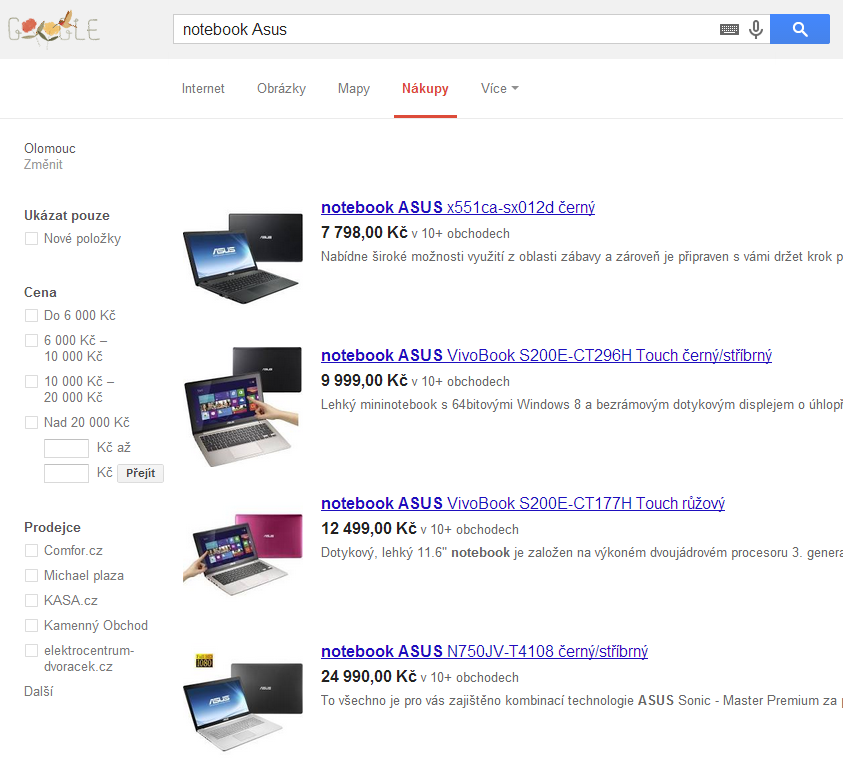The width and height of the screenshot is (843, 767).
Task: Click Změnit to change location
Action: (43, 164)
